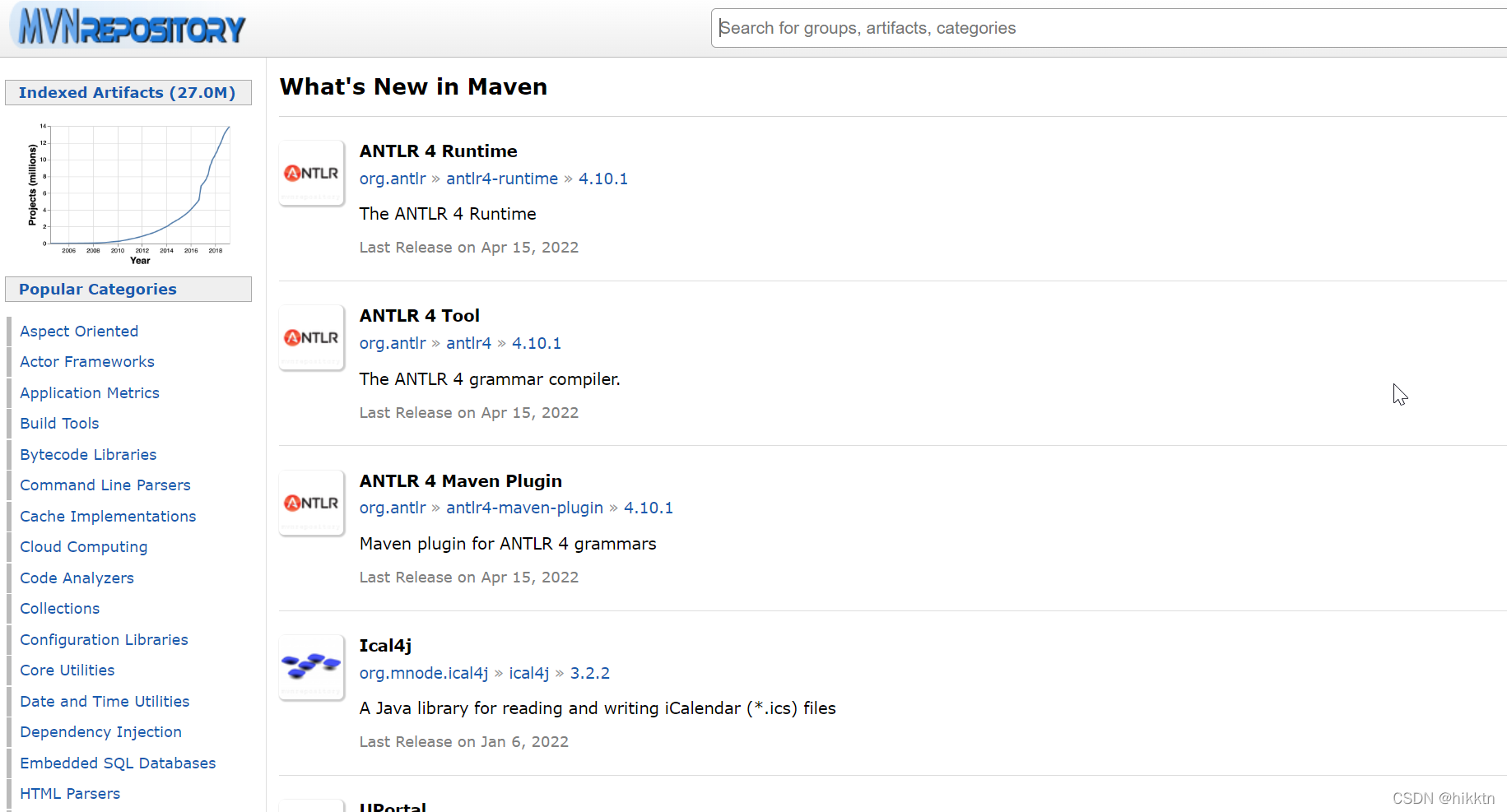Open Core Utilities category
Image resolution: width=1507 pixels, height=812 pixels.
click(67, 670)
